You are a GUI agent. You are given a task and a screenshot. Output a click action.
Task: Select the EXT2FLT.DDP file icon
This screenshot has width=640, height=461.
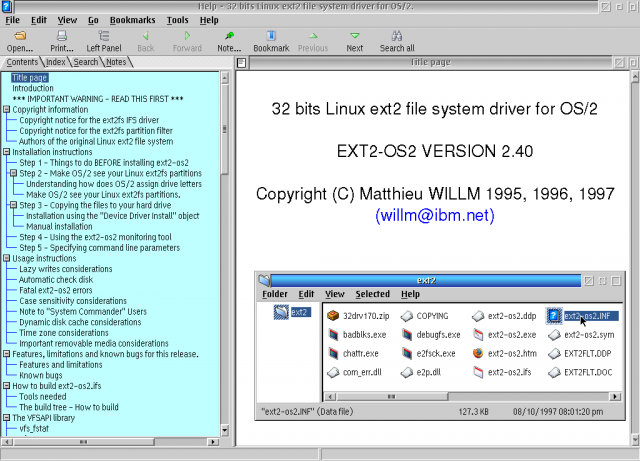pos(554,353)
